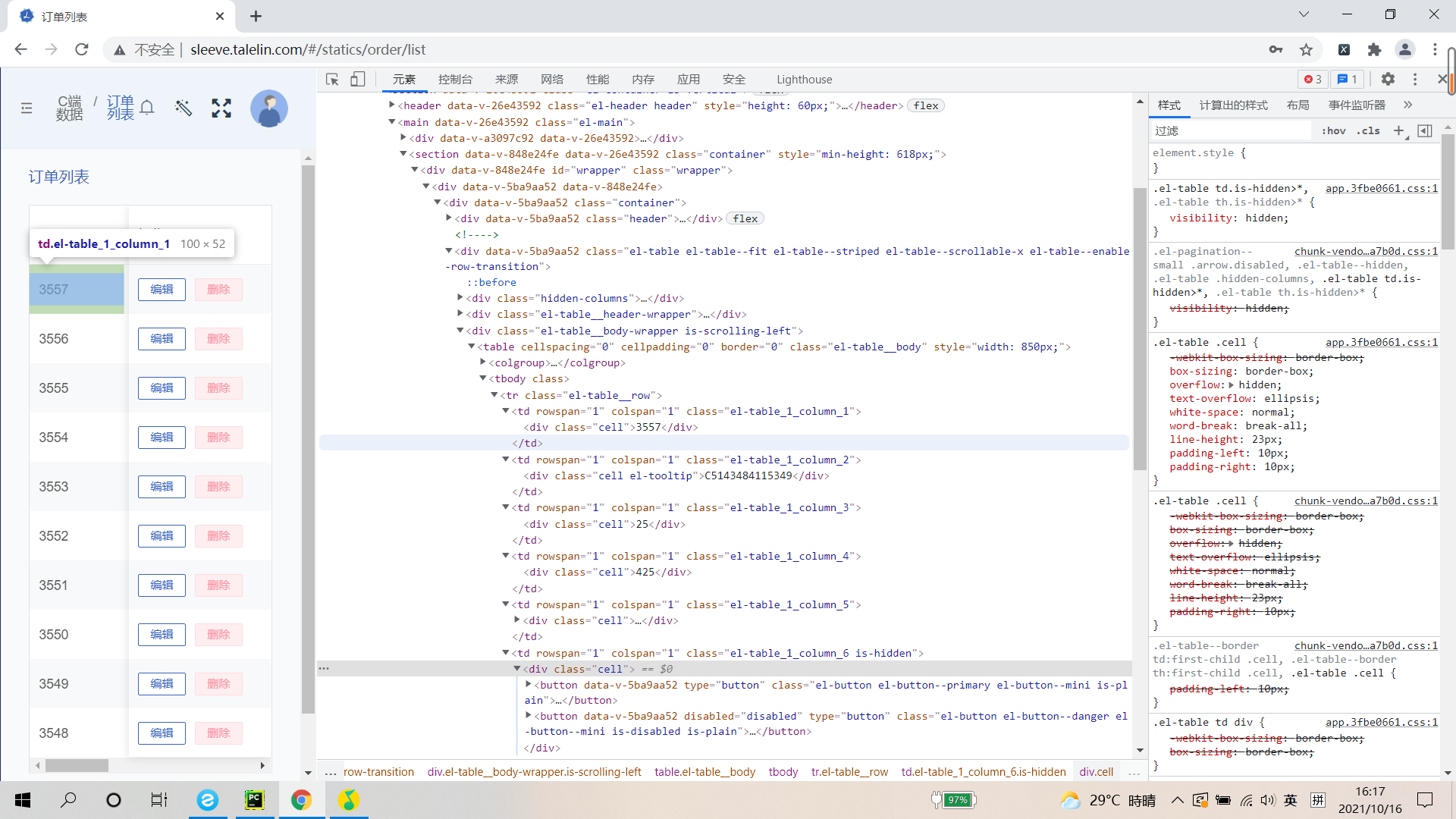Open Chrome extensions puzzle icon

click(1374, 49)
